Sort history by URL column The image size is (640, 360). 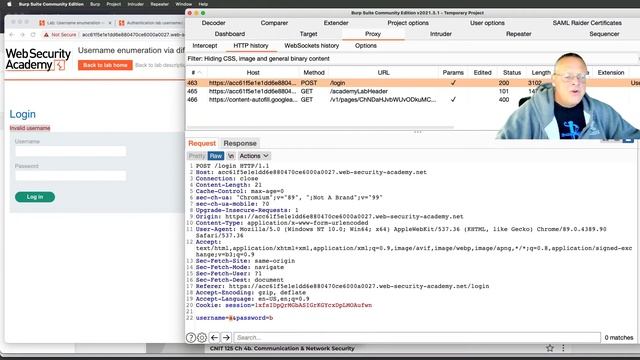pos(383,73)
